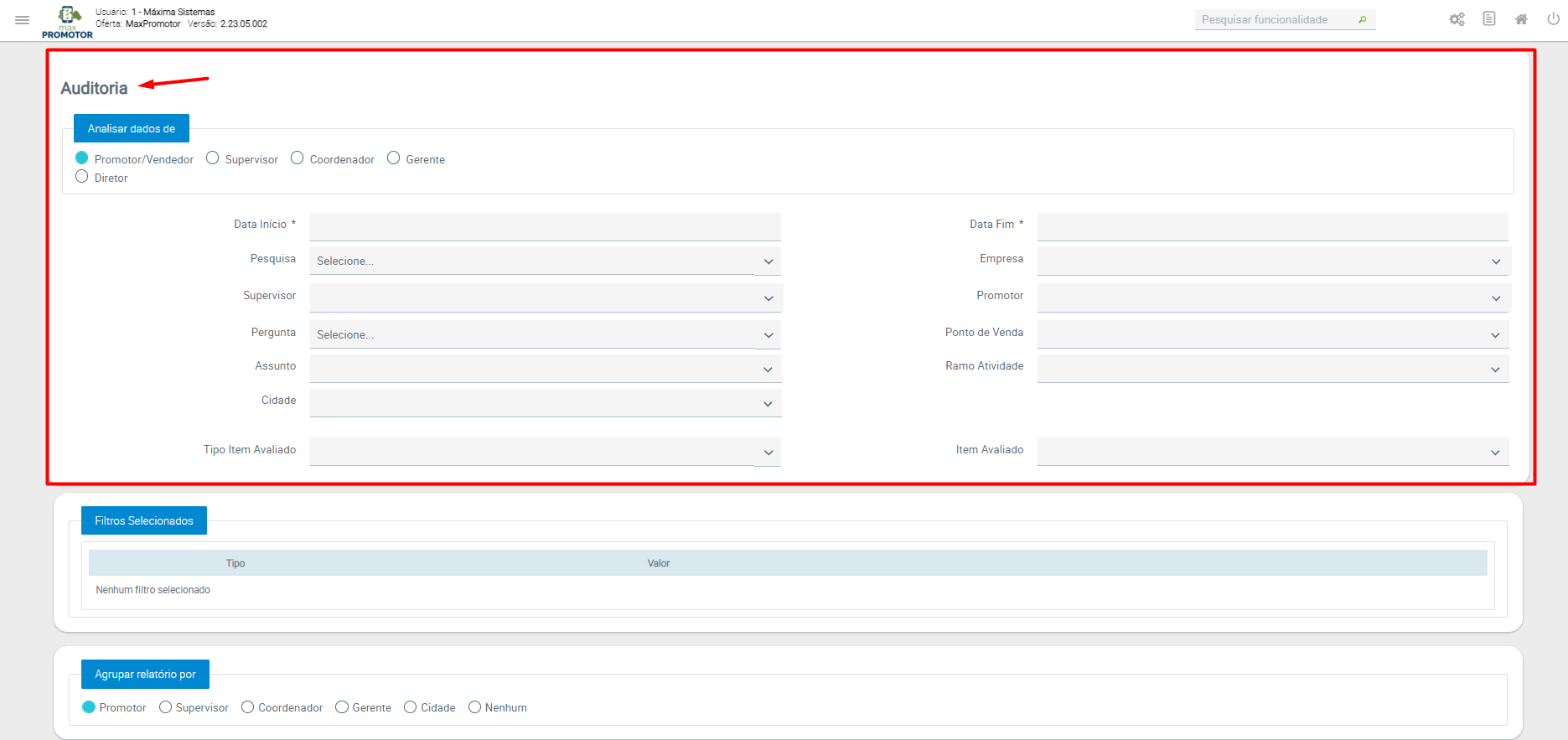
Task: Open the hamburger side menu
Action: 23,20
